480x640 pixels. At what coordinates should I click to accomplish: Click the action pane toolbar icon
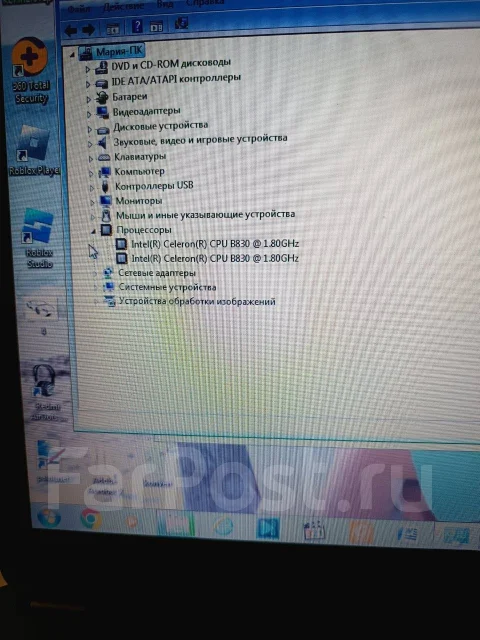pos(156,27)
